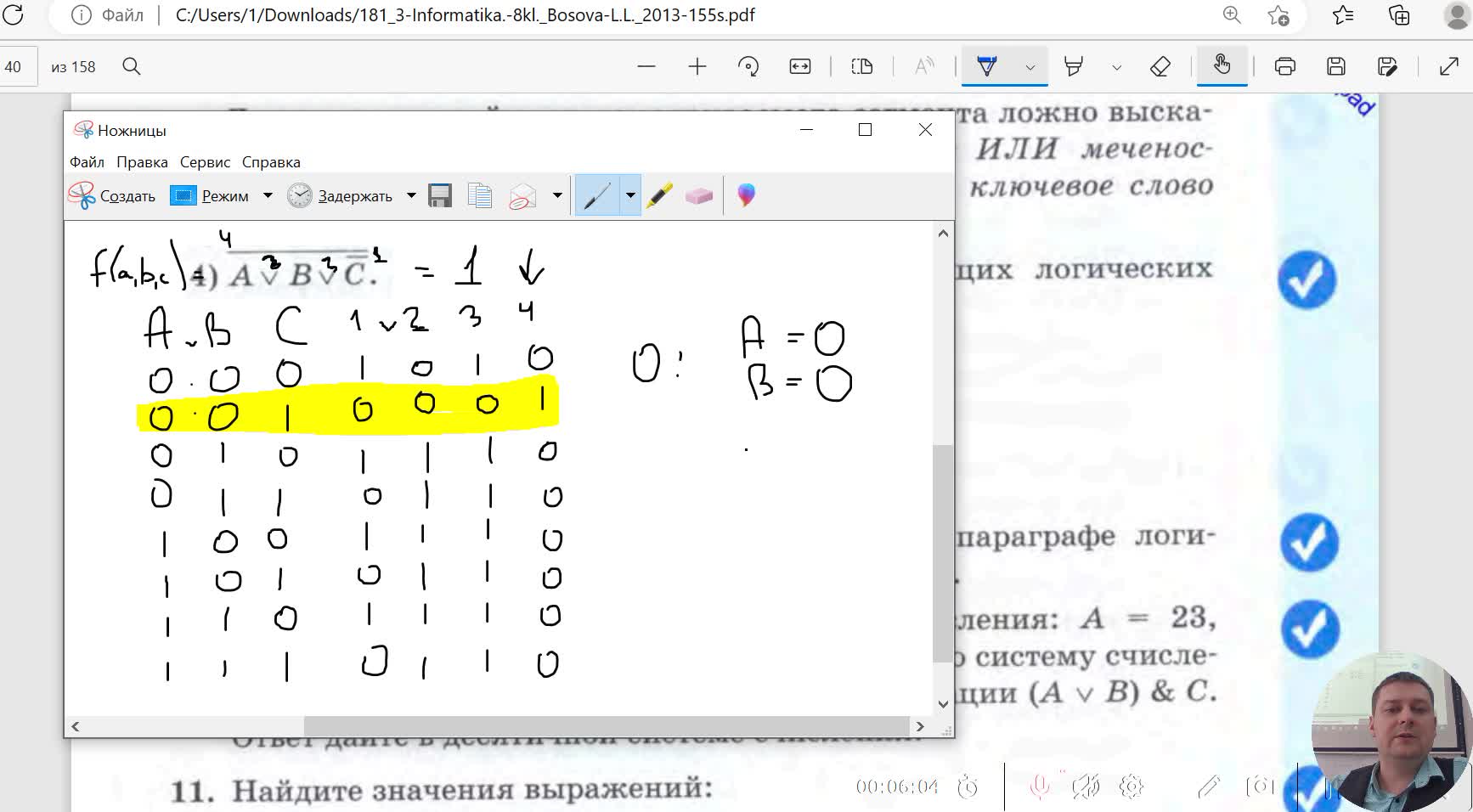Click the Ножницы horizontal scrollbar right arrow

point(920,726)
